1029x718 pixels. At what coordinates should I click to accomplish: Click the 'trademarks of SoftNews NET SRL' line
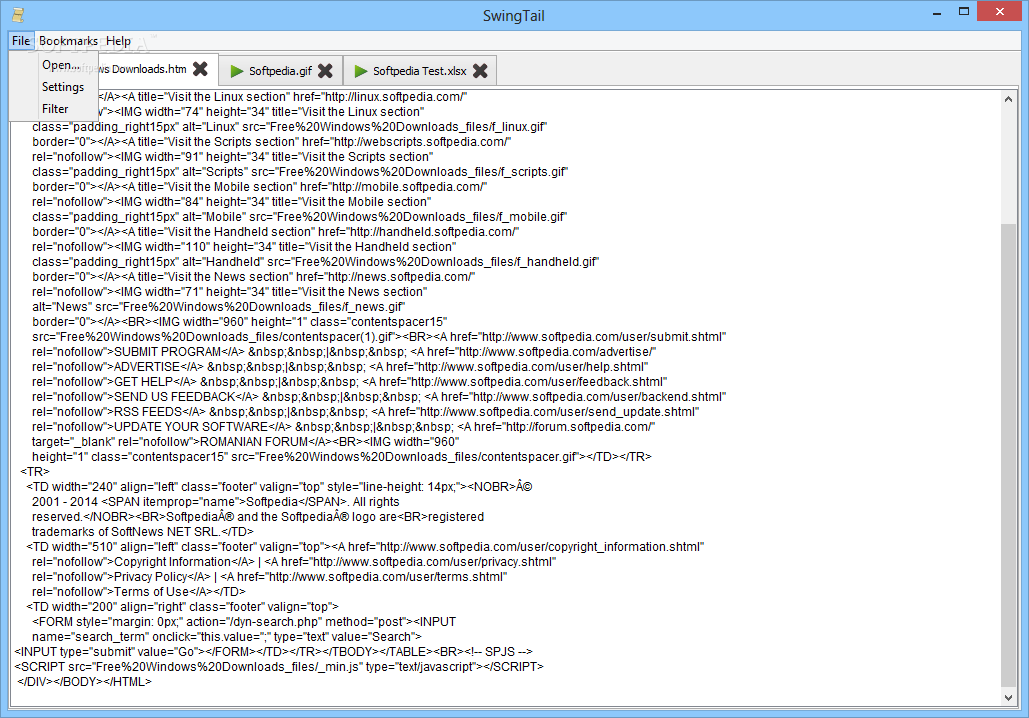(142, 532)
